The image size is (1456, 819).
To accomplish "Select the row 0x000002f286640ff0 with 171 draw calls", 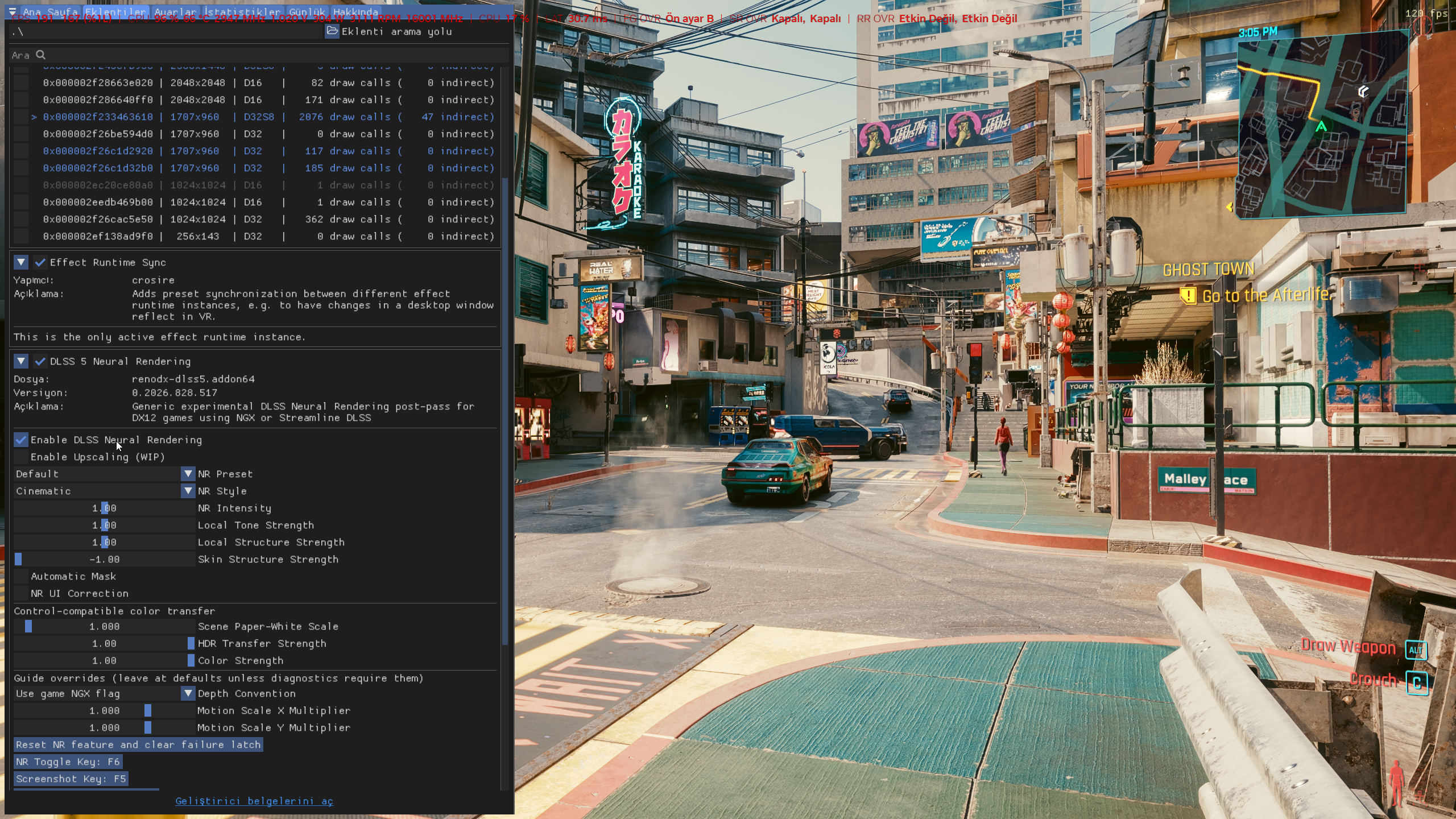I will pos(268,100).
